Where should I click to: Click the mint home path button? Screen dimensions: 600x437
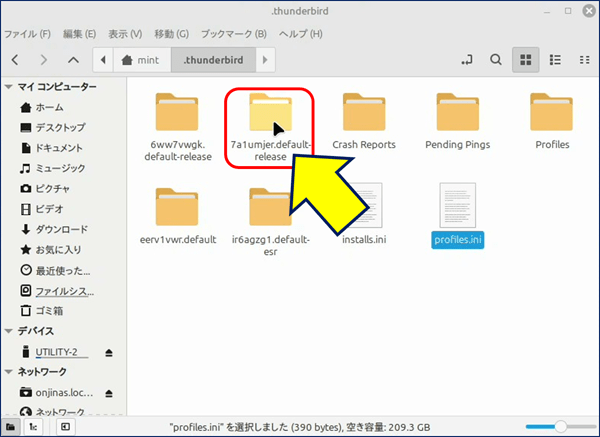tap(142, 60)
